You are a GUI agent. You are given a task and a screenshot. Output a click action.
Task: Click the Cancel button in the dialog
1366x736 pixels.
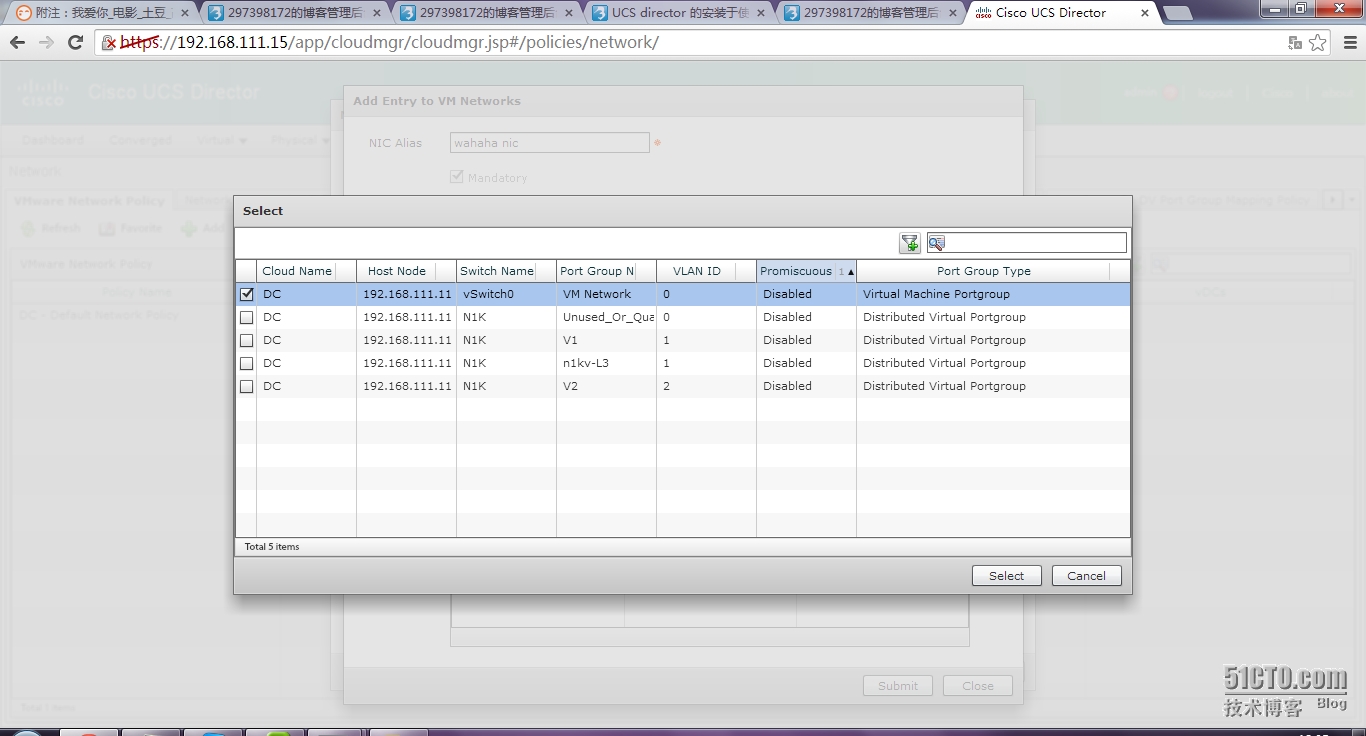[1086, 576]
